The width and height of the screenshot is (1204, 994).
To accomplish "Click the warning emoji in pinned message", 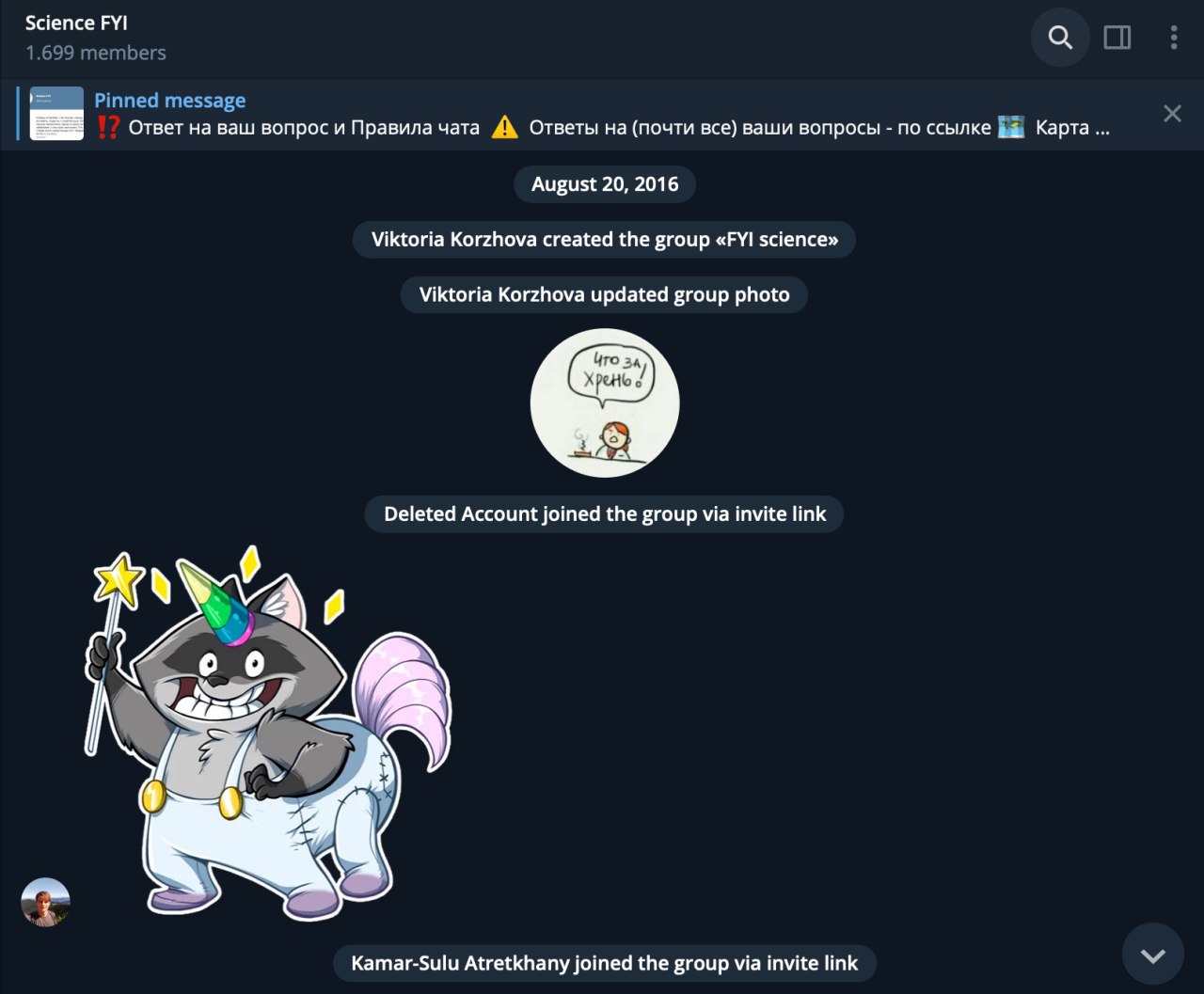I will coord(505,128).
